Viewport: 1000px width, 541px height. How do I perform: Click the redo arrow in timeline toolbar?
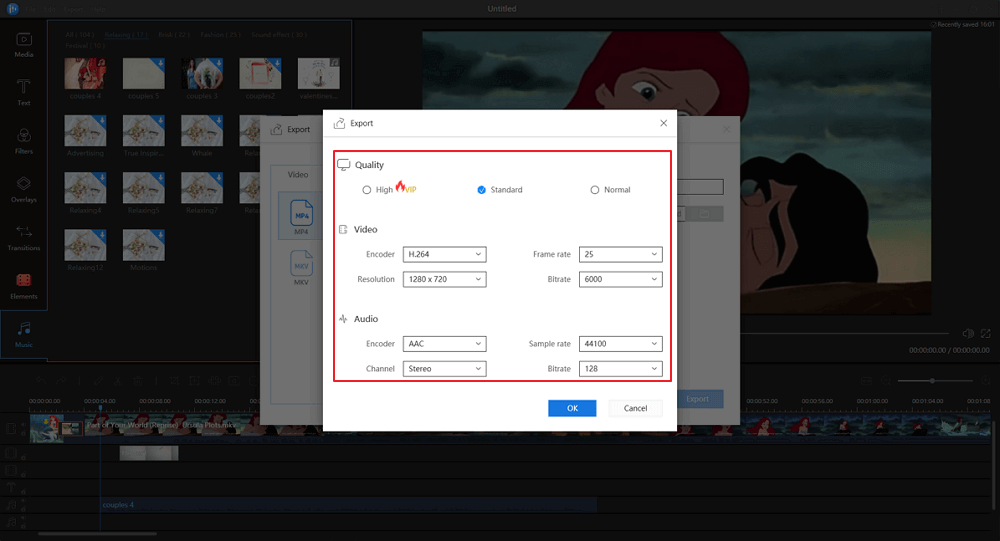coord(61,381)
